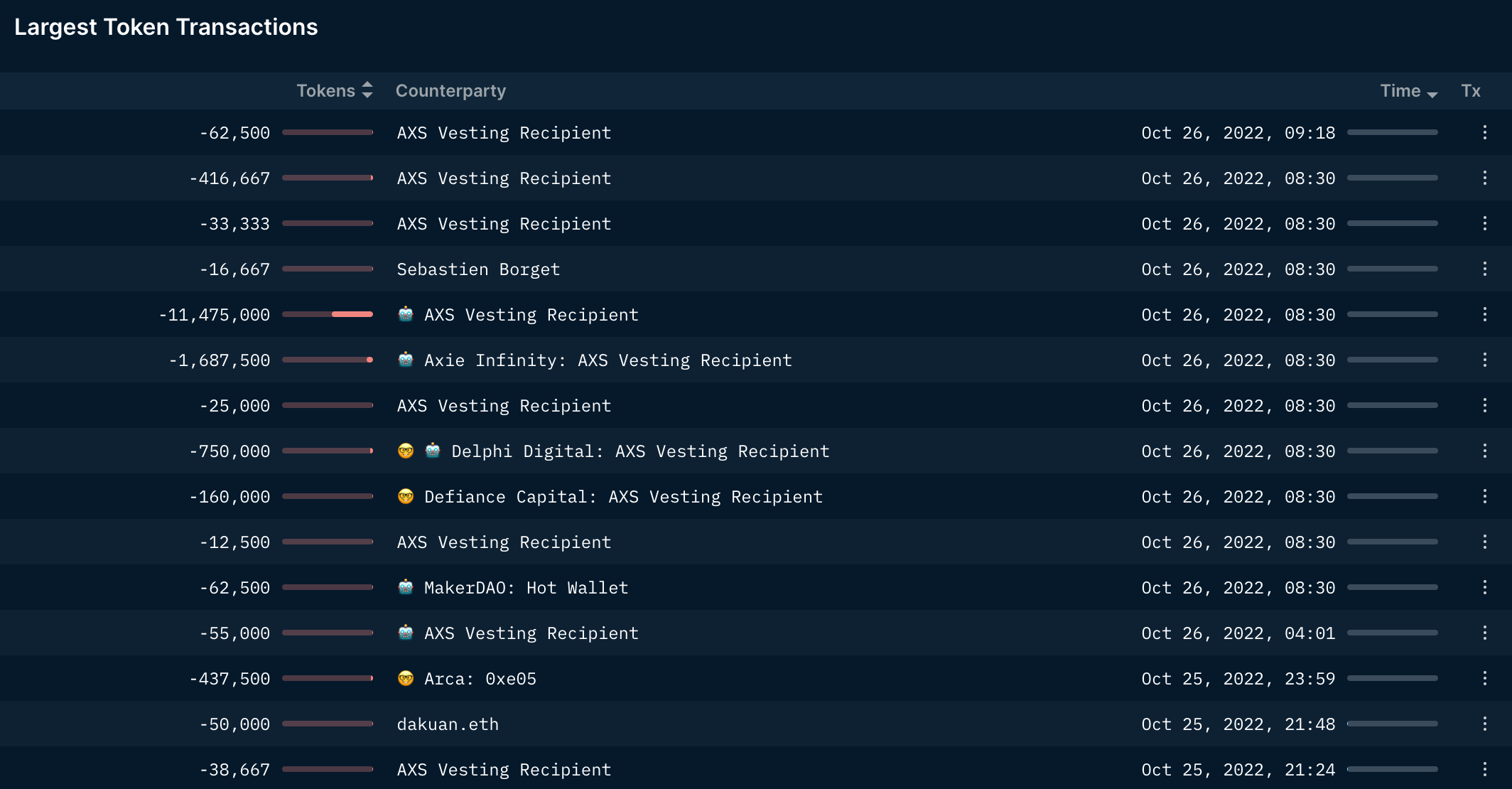
Task: Open menu for the -62,500 09:18 transaction
Action: 1484,132
